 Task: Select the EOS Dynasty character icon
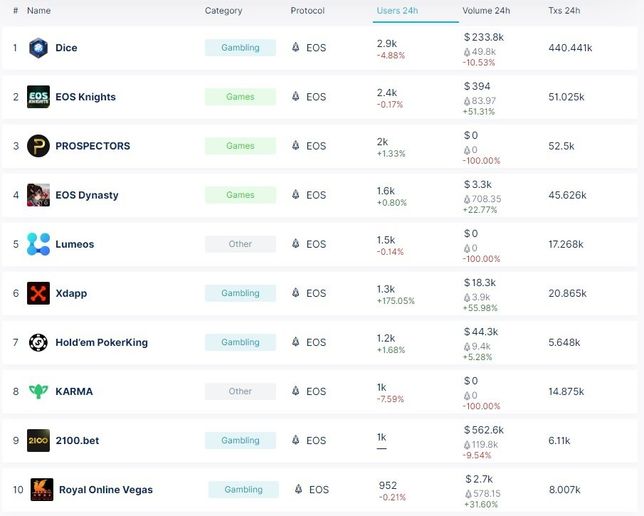point(38,195)
